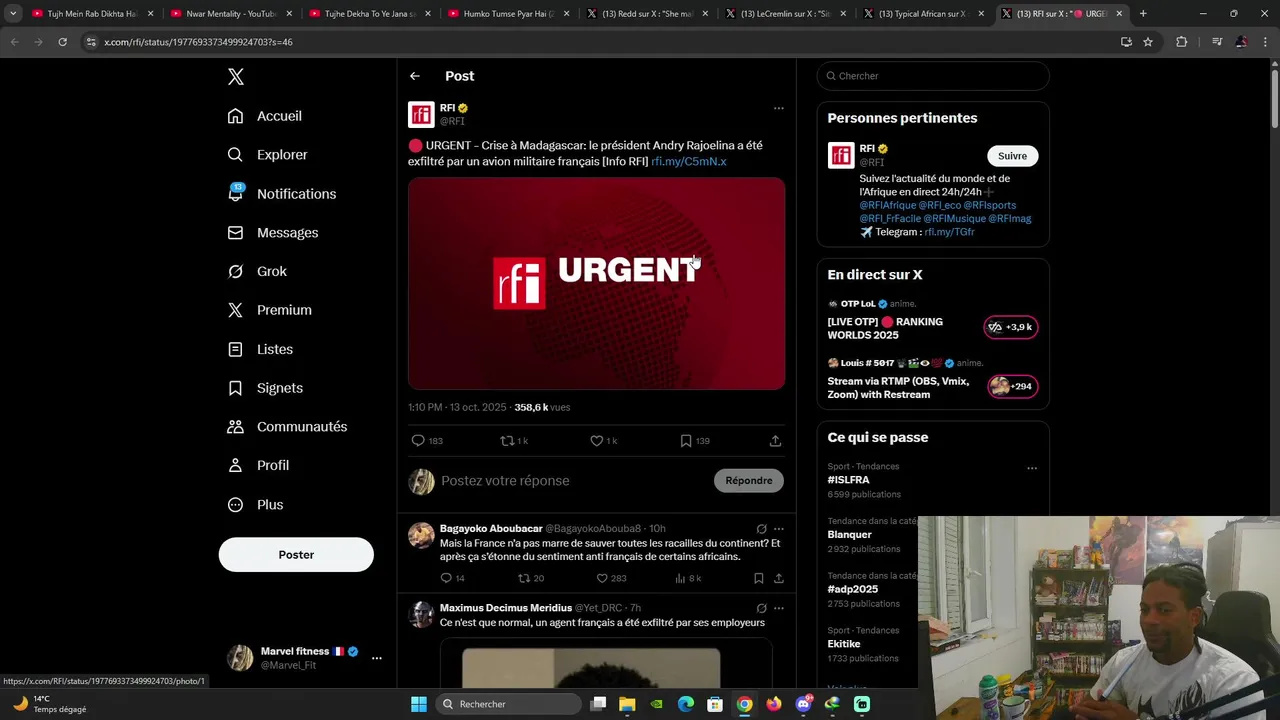Open the browser extensions puzzle icon
This screenshot has width=1280, height=720.
point(1182,42)
